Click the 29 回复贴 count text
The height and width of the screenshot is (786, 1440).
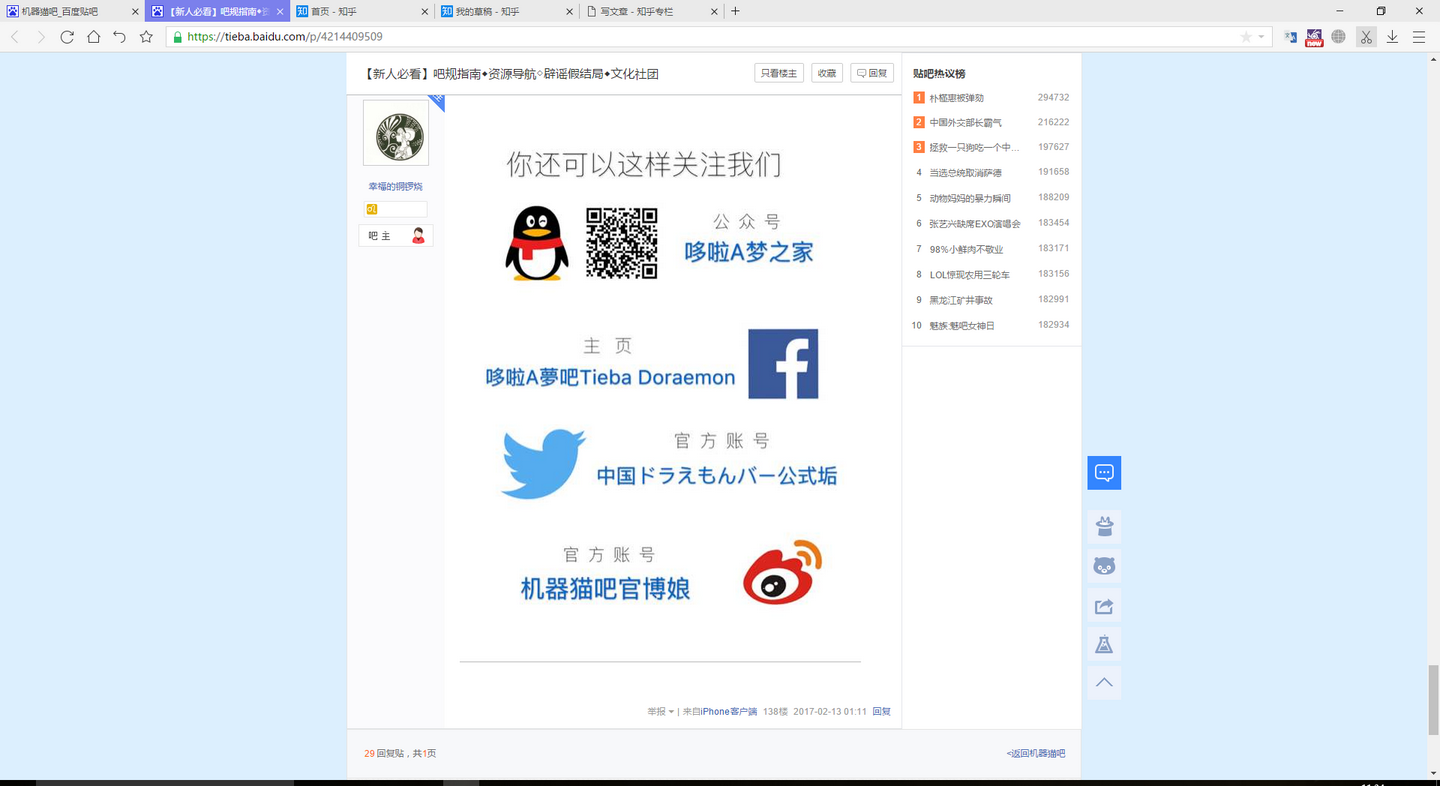coord(385,753)
